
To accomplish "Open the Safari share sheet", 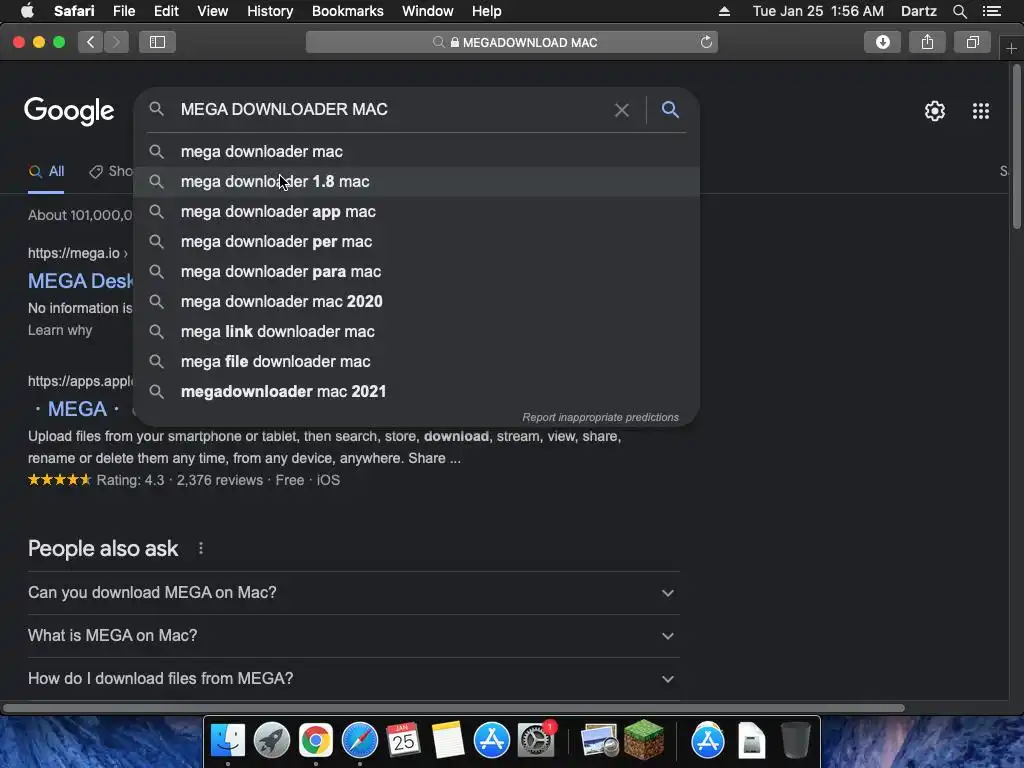I will [927, 42].
